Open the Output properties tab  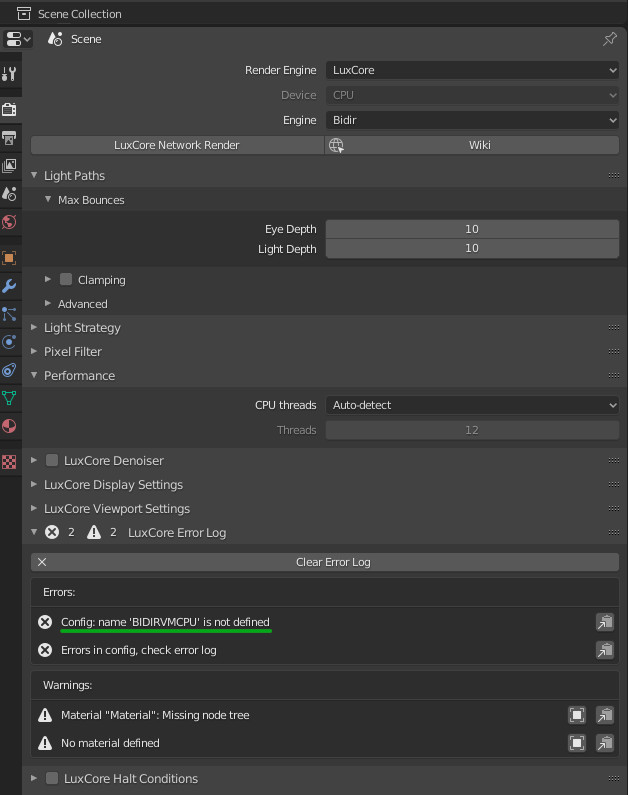pos(10,136)
